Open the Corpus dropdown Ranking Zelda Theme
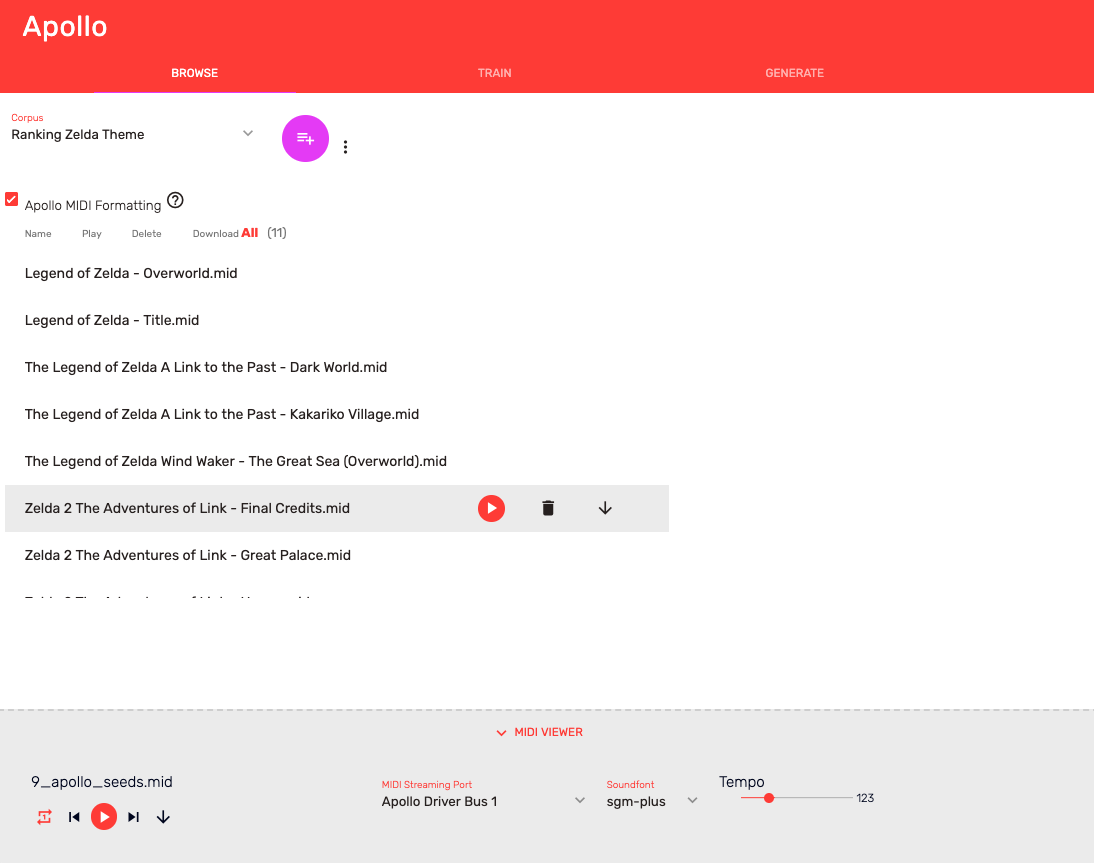 133,134
